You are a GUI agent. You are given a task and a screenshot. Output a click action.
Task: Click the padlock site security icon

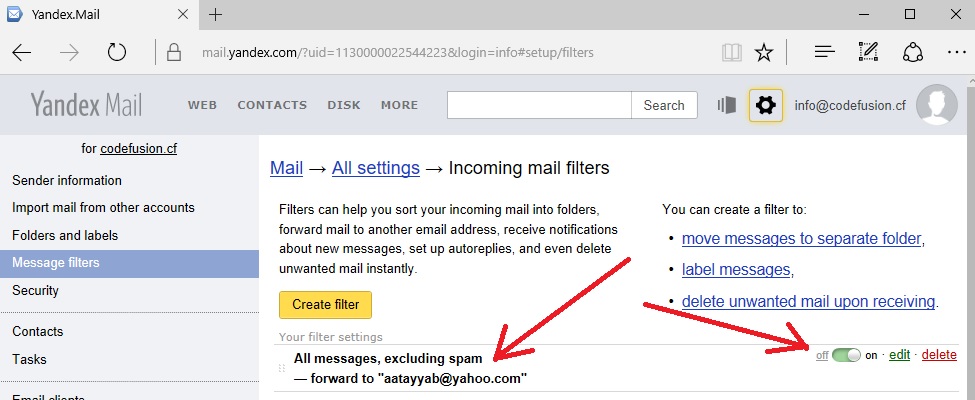[174, 52]
